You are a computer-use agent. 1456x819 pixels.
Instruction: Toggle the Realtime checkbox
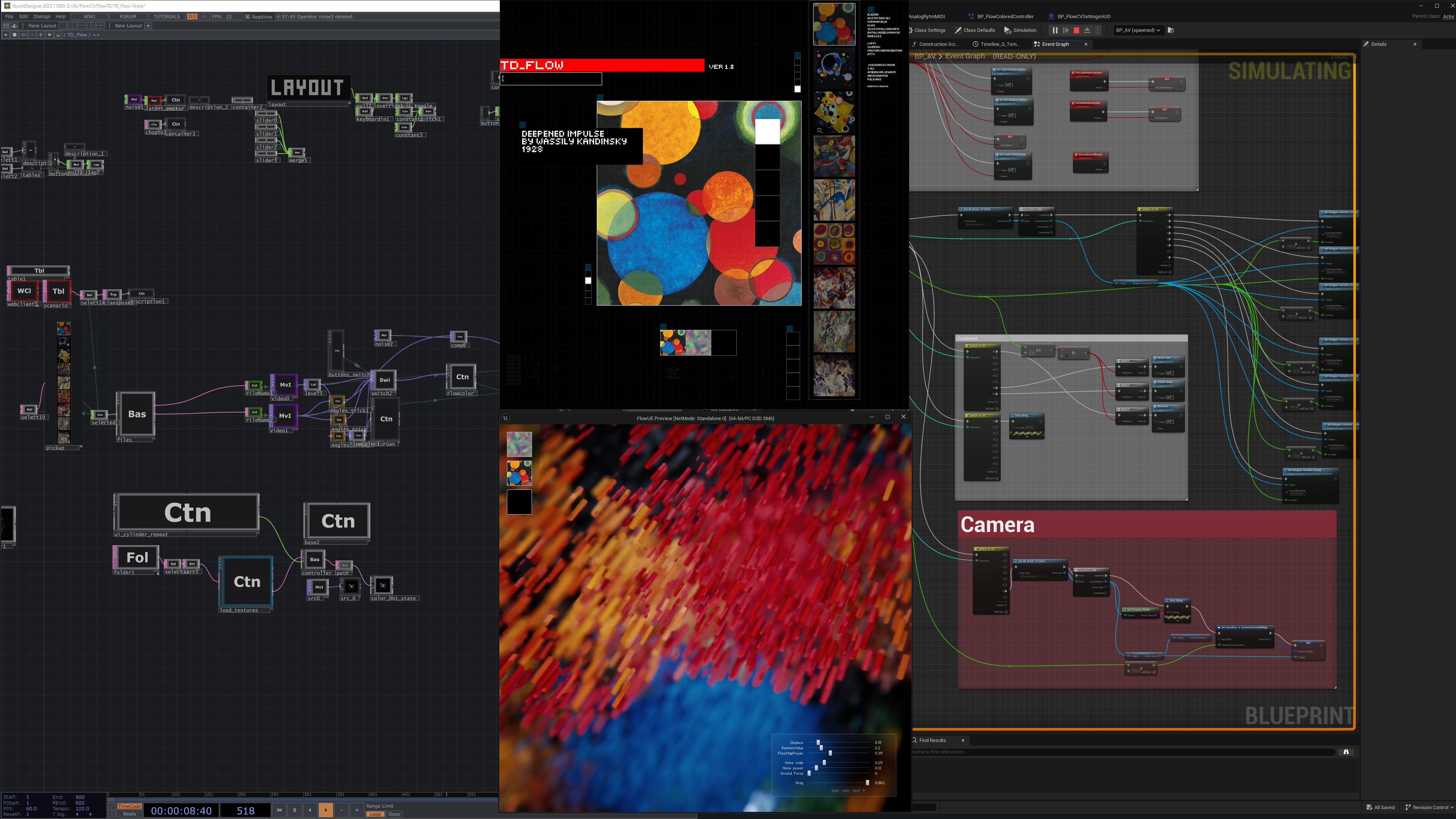(x=248, y=16)
